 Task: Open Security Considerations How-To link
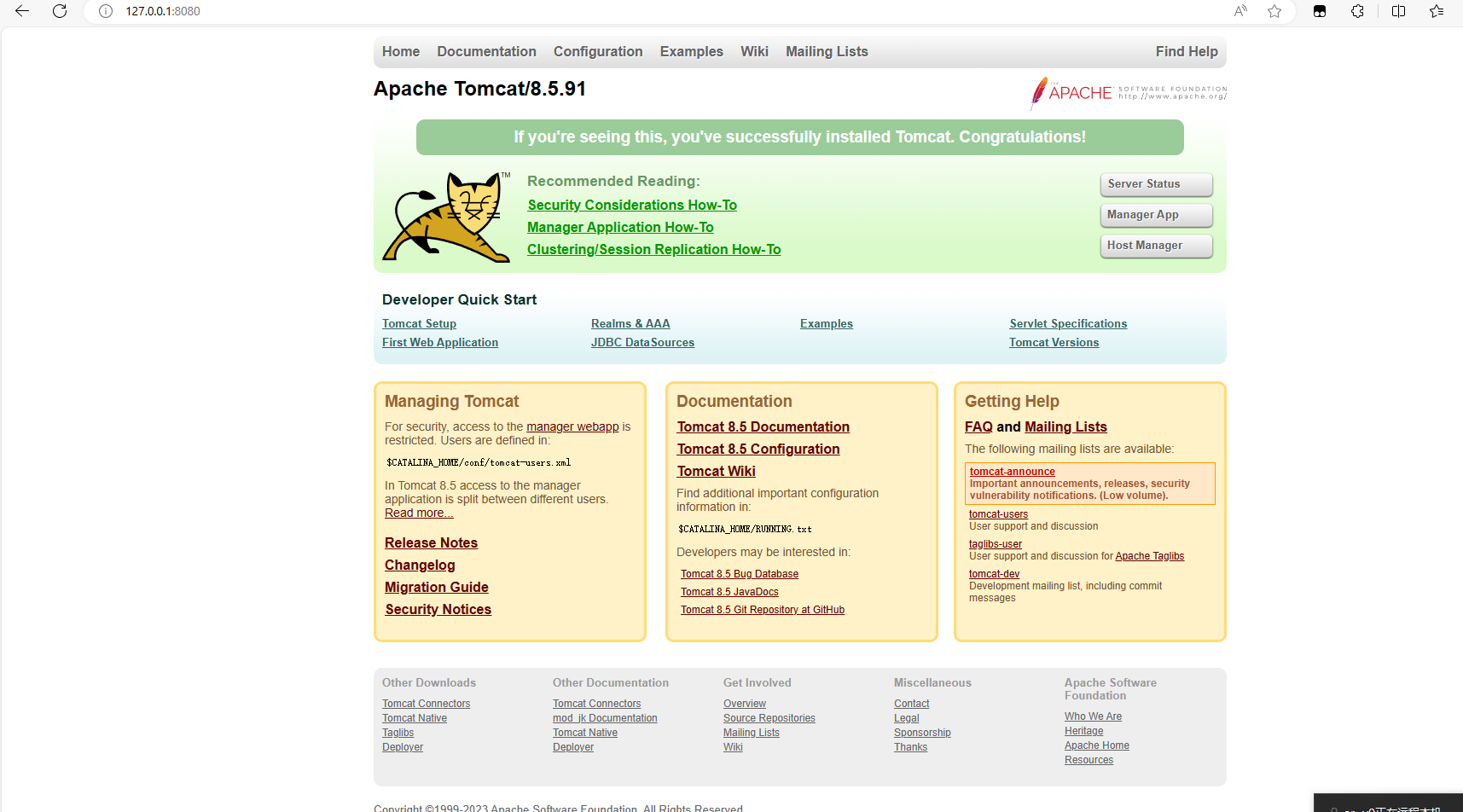(632, 205)
